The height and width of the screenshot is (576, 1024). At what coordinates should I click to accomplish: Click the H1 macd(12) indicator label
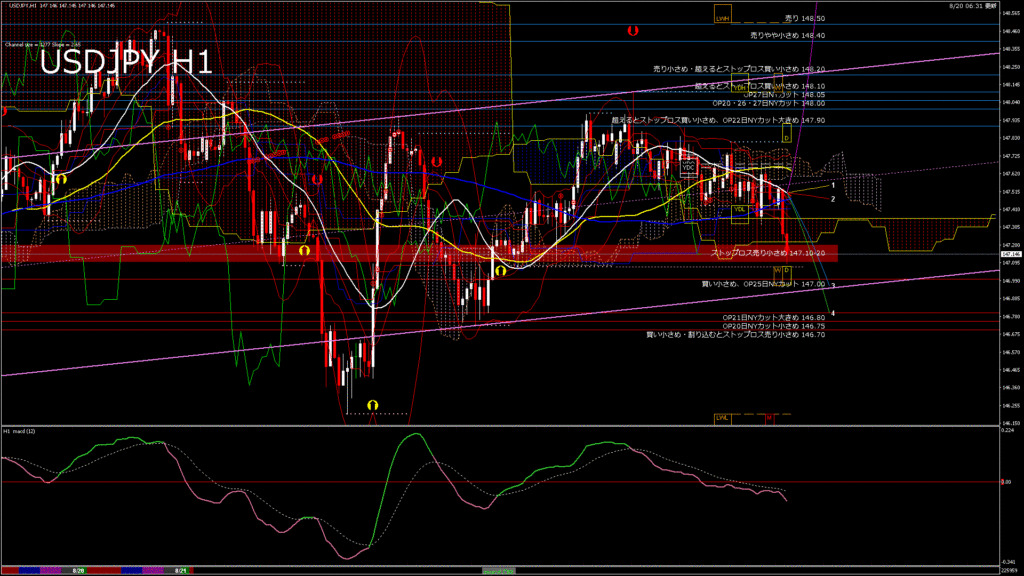[x=20, y=431]
